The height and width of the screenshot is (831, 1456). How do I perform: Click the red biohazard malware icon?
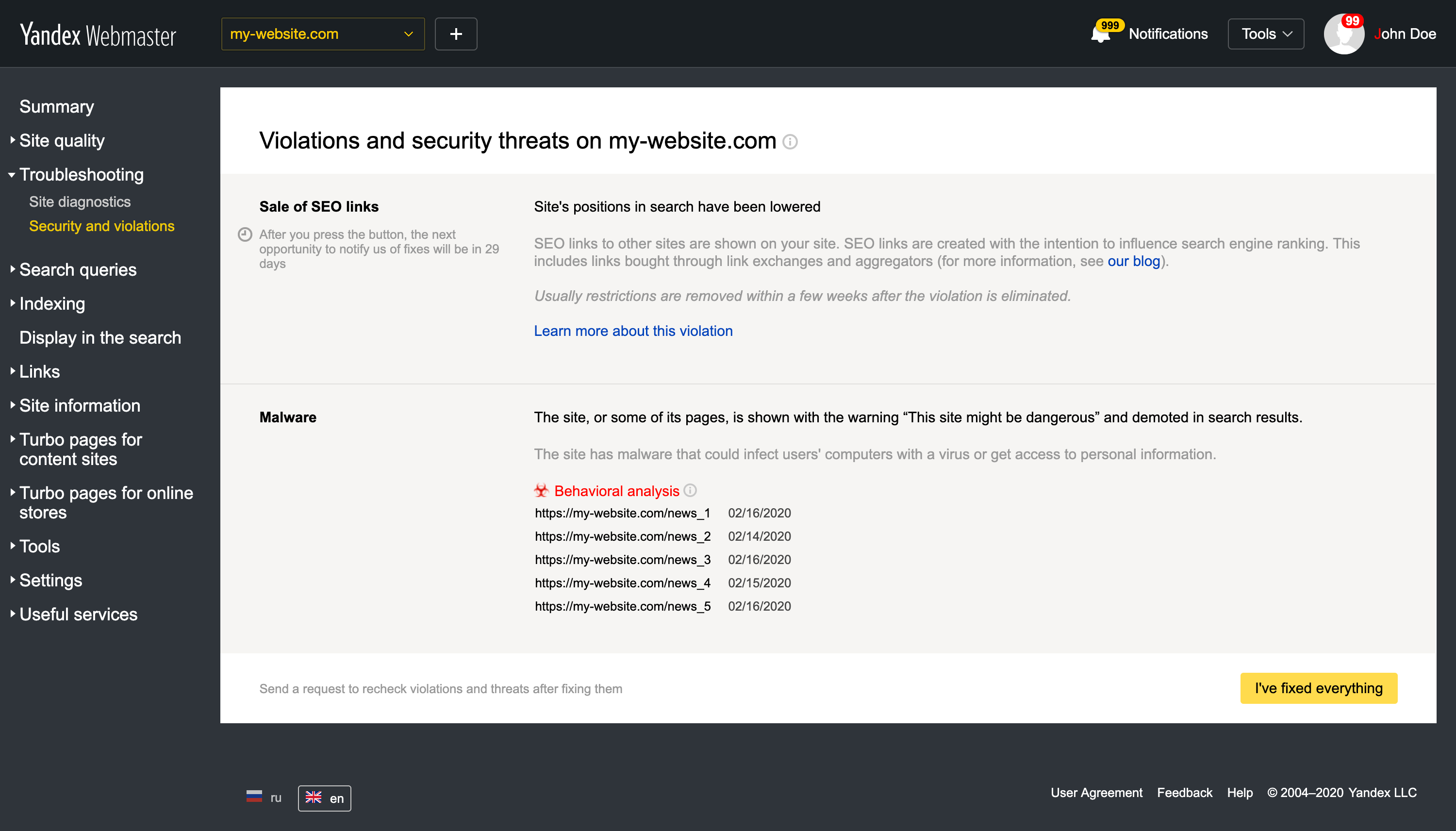coord(542,490)
